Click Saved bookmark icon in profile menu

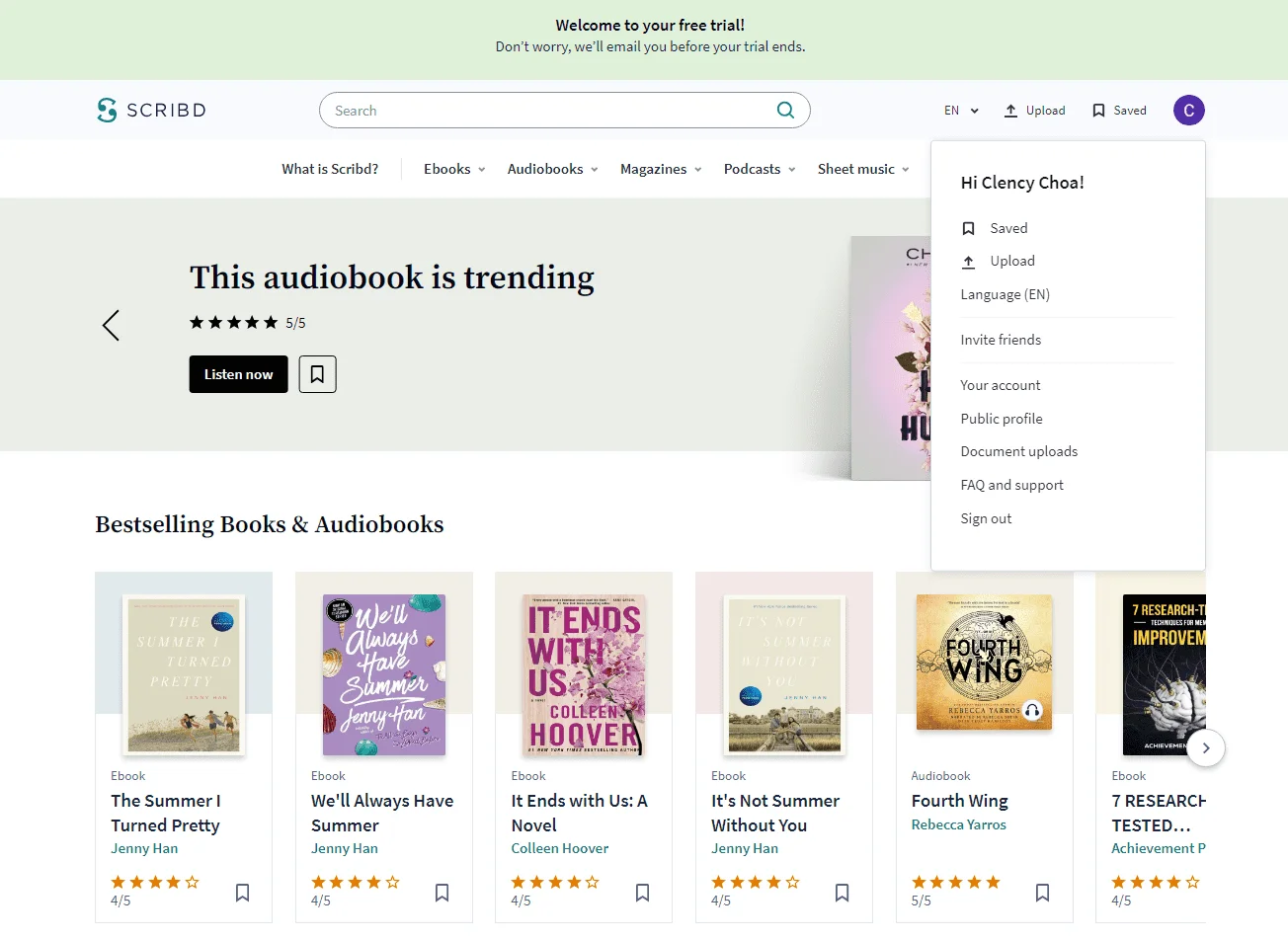tap(969, 228)
